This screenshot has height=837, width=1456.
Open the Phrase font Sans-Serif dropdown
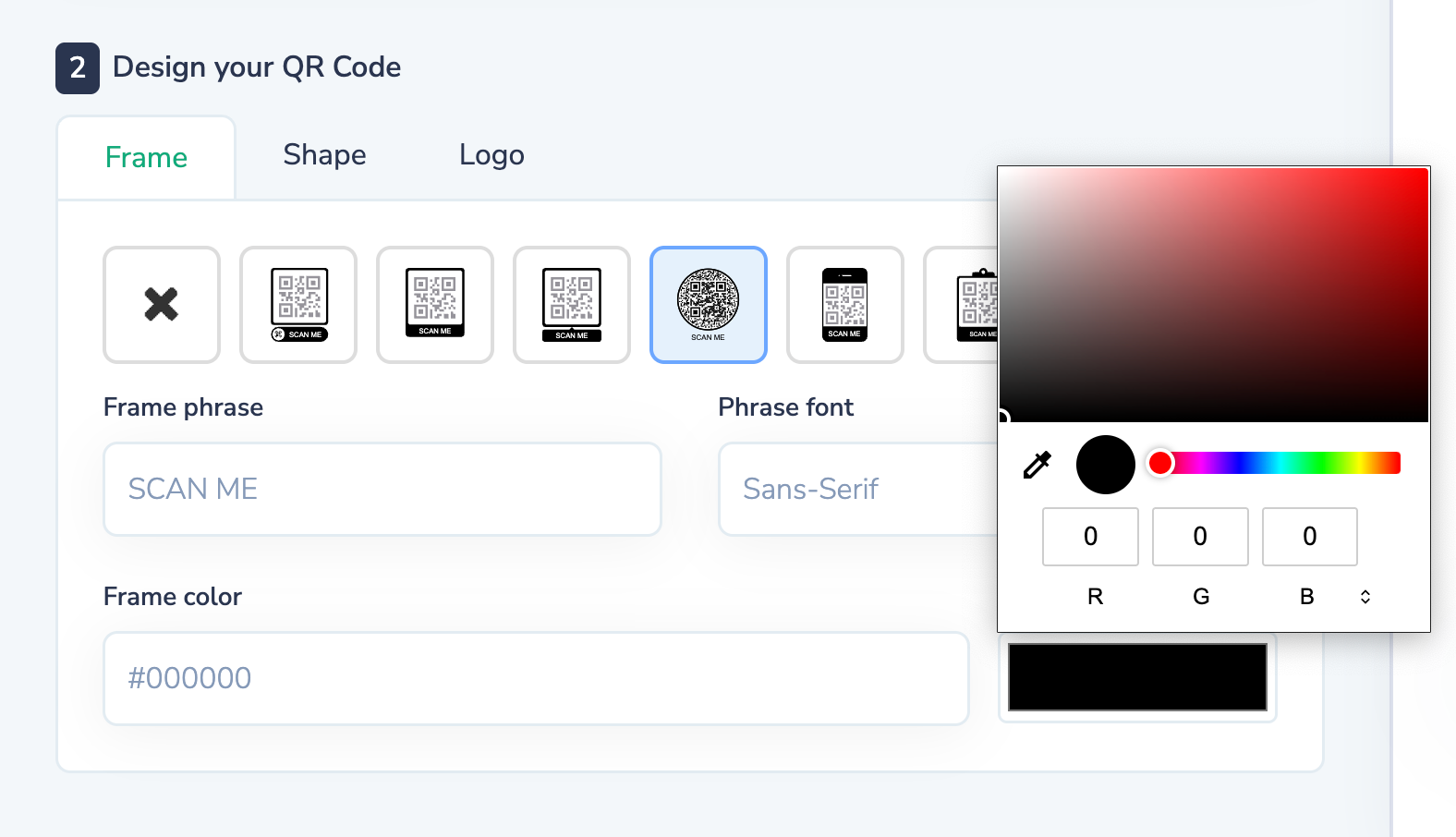(858, 489)
